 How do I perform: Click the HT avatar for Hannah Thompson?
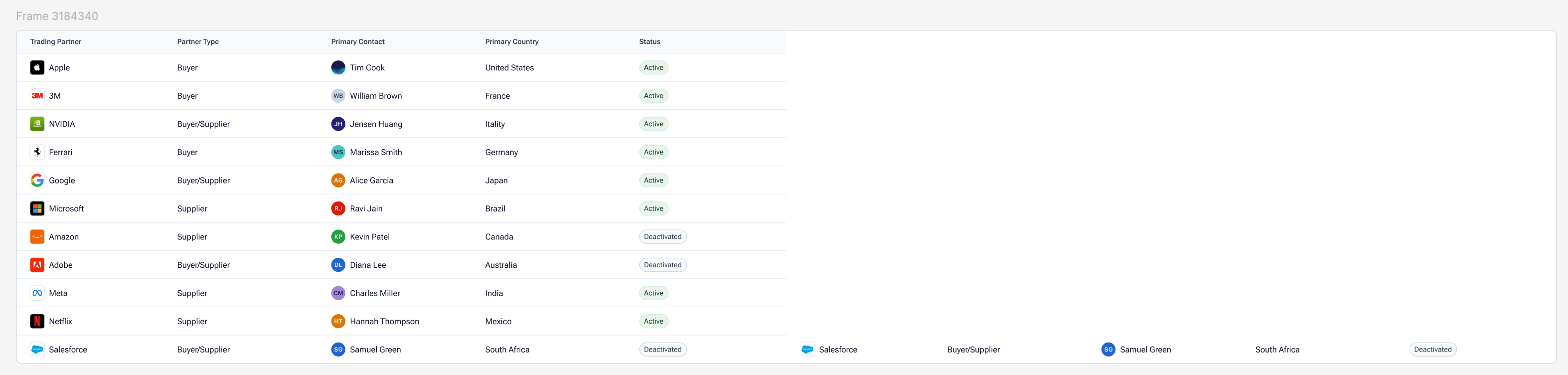[338, 322]
